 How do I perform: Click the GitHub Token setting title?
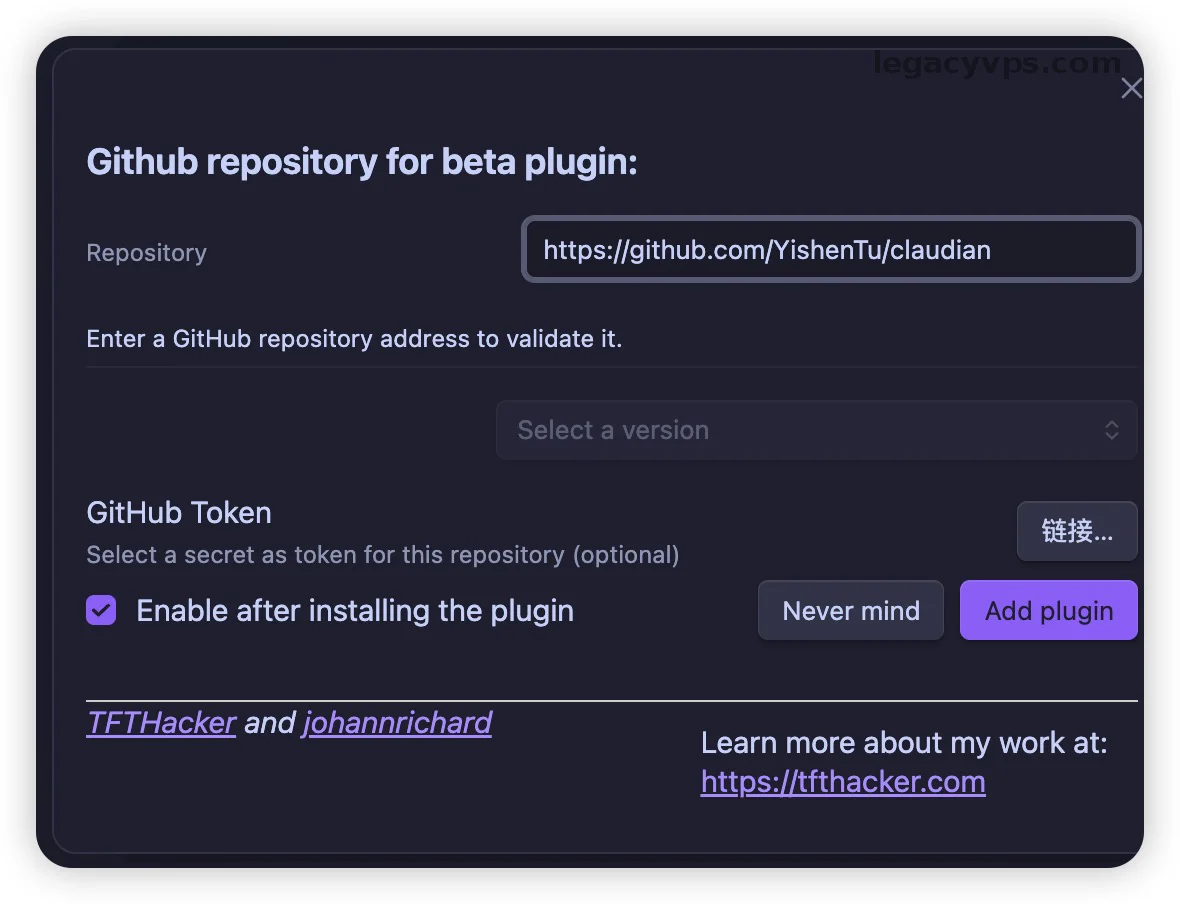pos(179,513)
